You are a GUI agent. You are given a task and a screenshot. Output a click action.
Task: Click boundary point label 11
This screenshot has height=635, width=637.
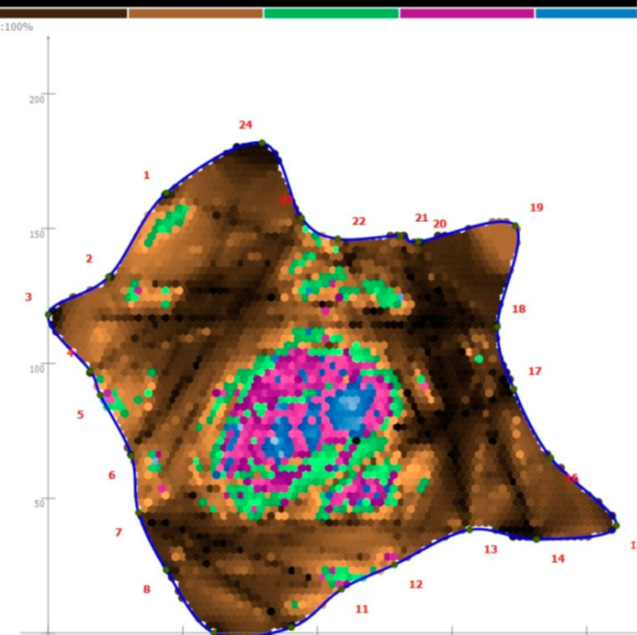click(x=361, y=609)
